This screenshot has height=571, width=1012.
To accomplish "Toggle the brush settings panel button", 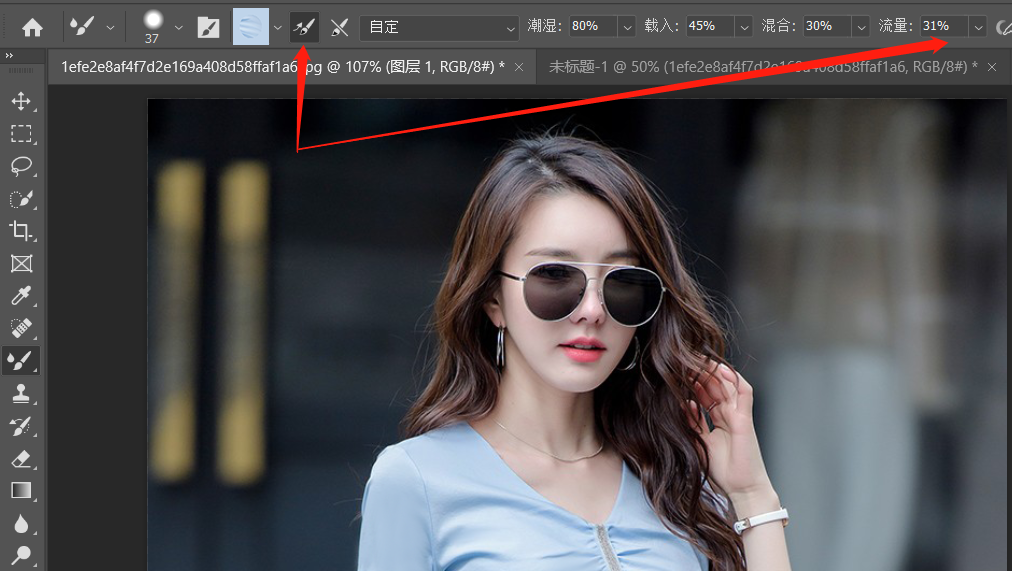I will point(208,27).
